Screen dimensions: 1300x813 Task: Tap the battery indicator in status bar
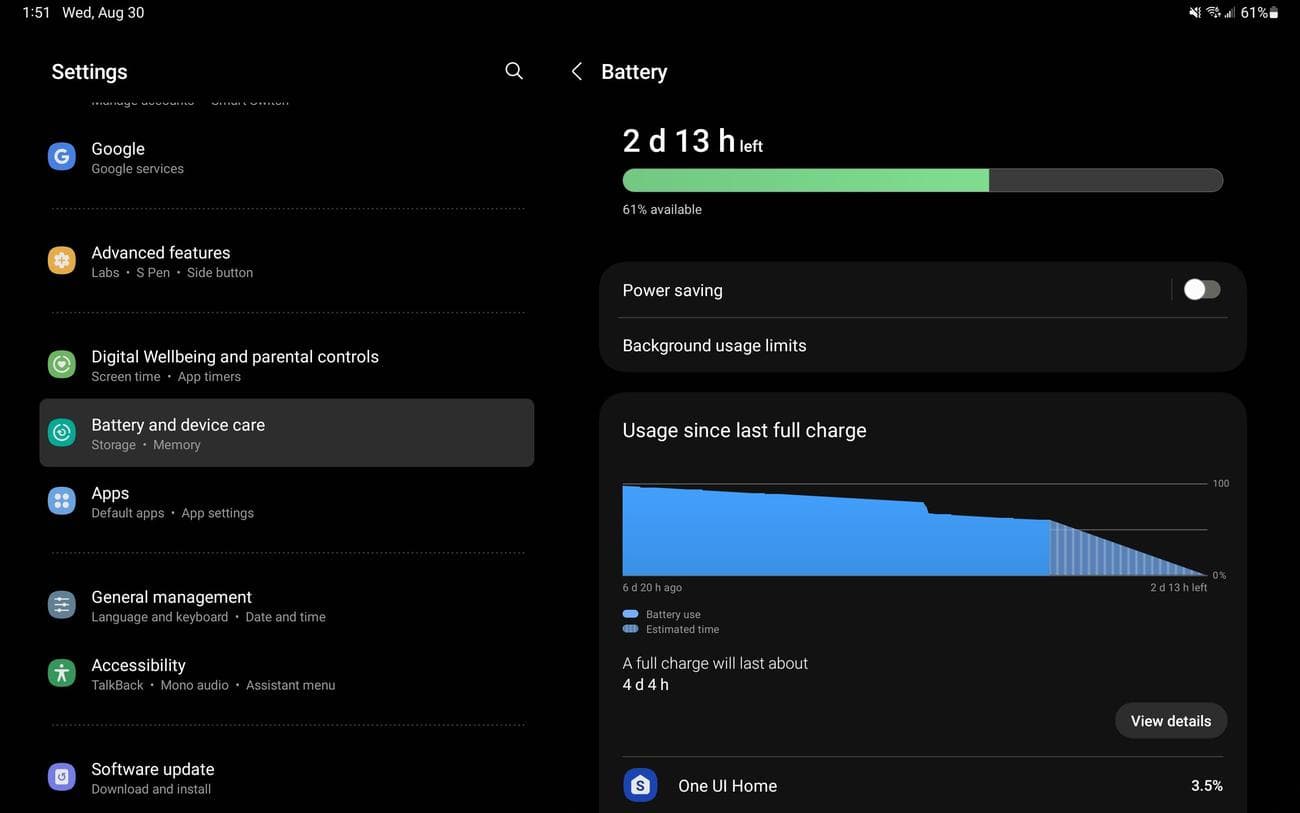pyautogui.click(x=1273, y=13)
